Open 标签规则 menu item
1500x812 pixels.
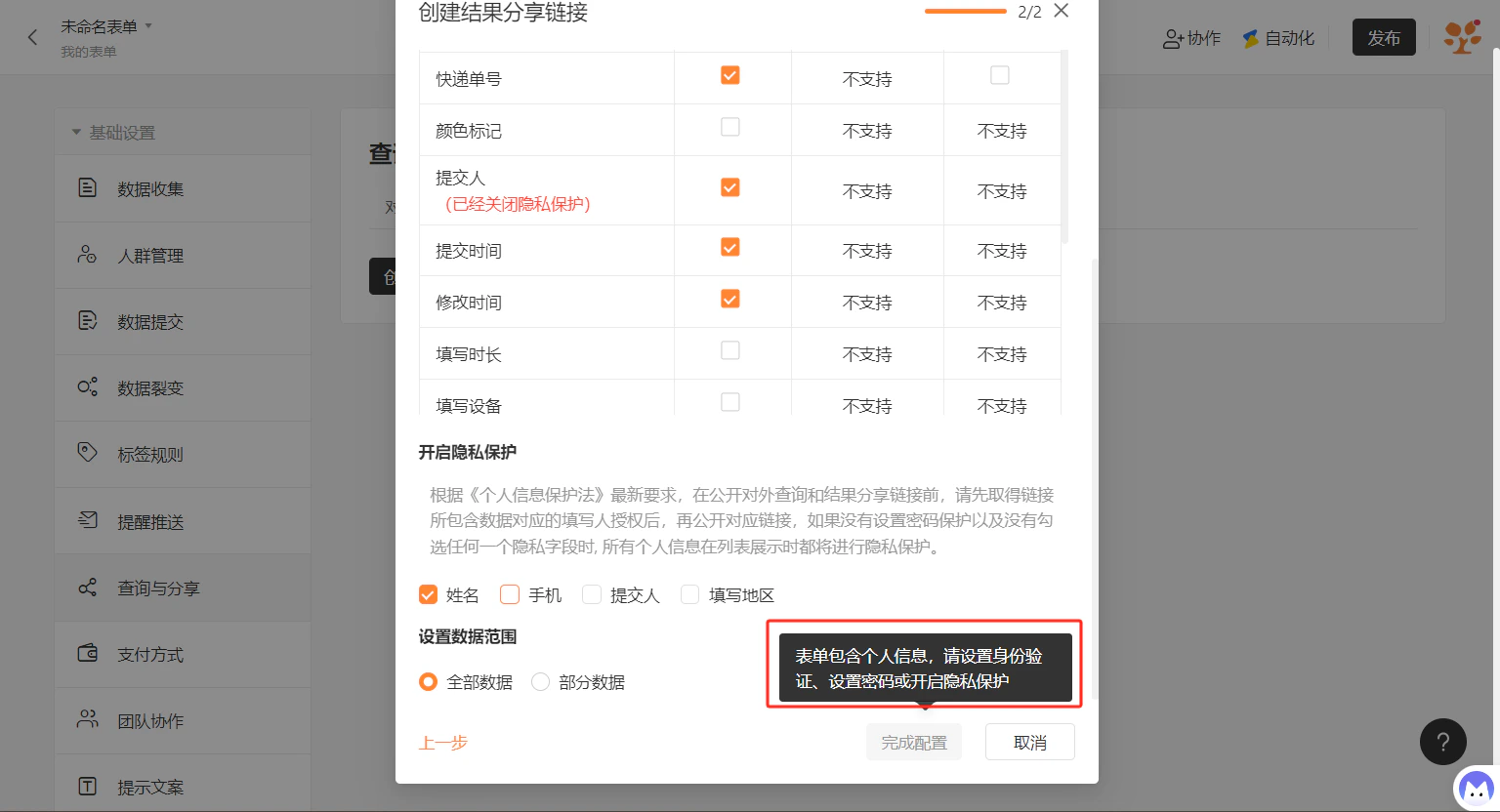[x=183, y=454]
